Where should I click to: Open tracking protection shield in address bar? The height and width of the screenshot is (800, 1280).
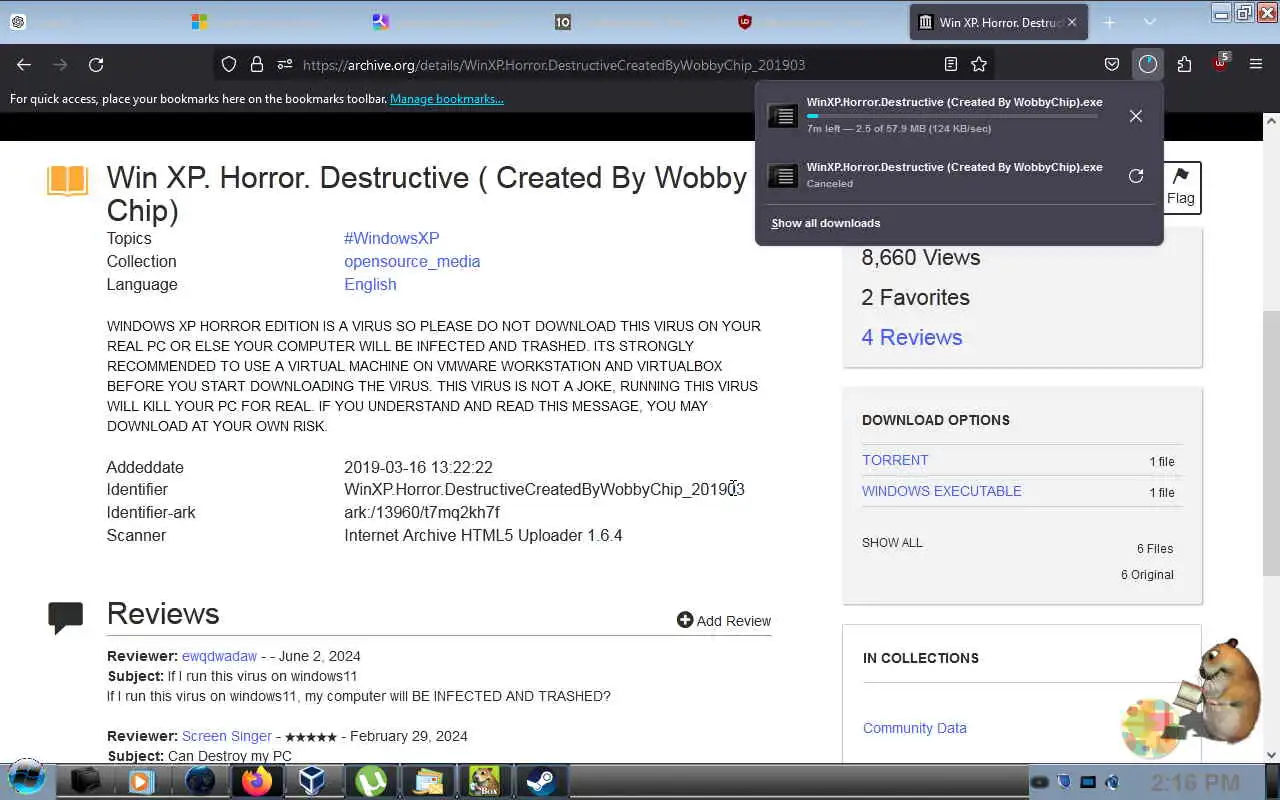[x=229, y=64]
